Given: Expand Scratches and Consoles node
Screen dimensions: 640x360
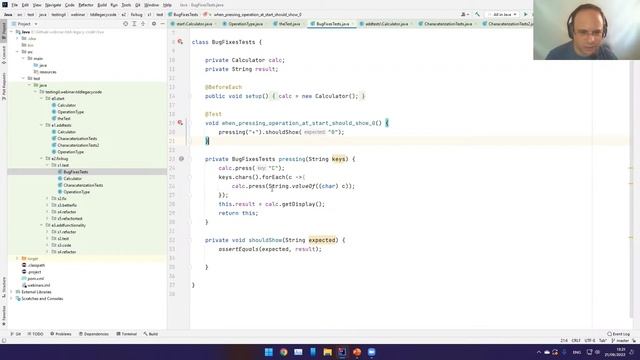Looking at the screenshot, I should point(12,298).
